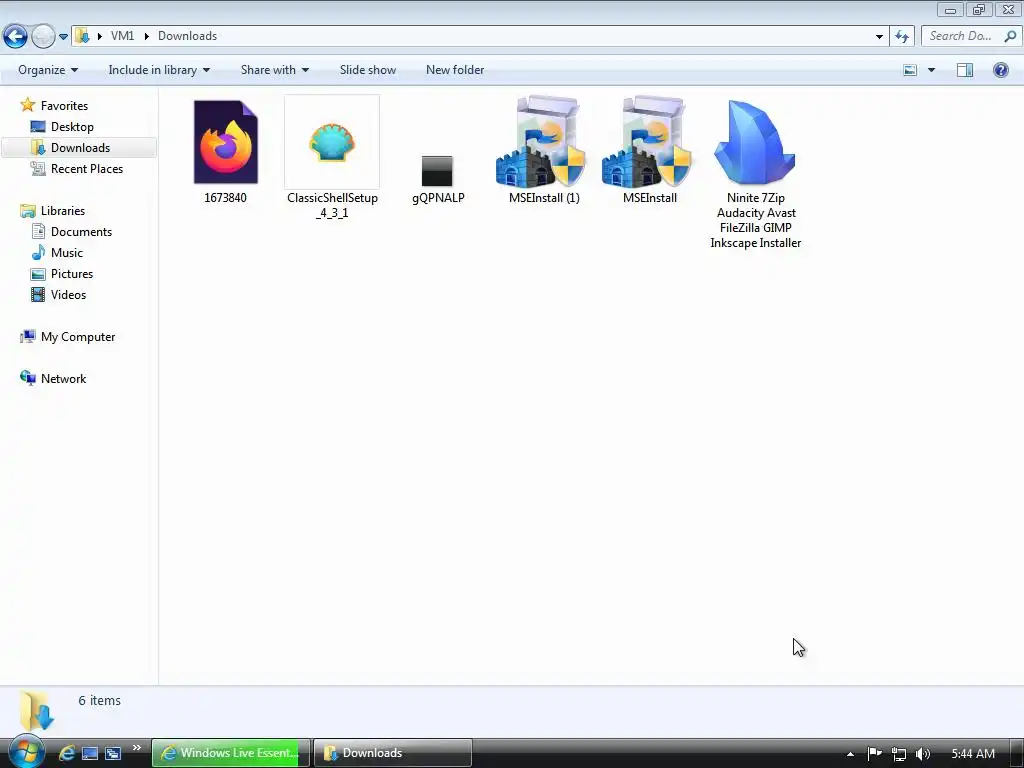Image resolution: width=1024 pixels, height=768 pixels.
Task: Open Network in the navigation pane
Action: [63, 379]
